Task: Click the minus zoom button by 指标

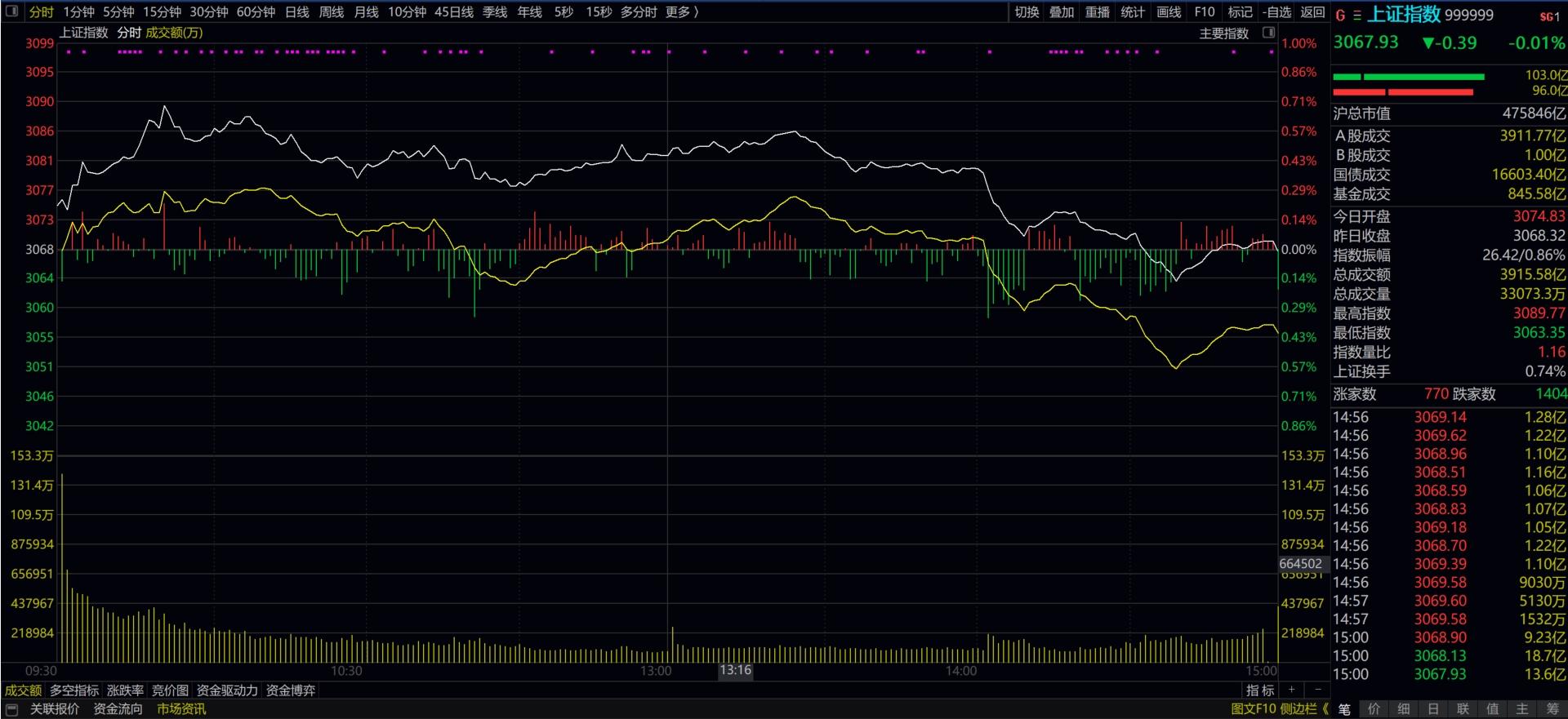Action: click(1317, 690)
